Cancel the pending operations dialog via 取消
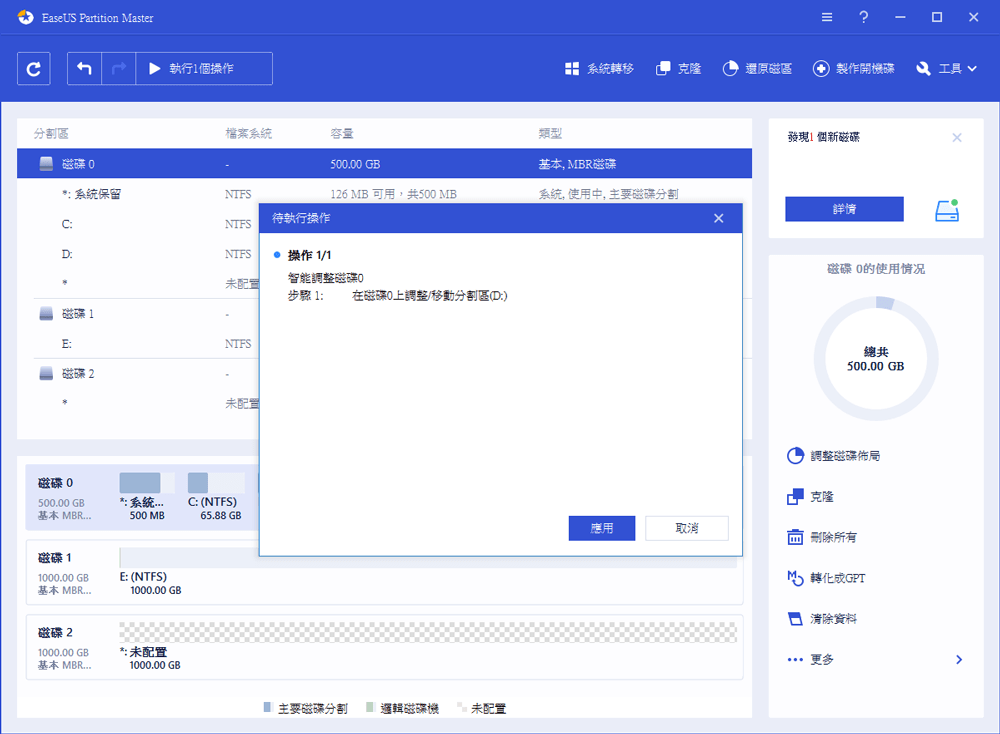This screenshot has width=1000, height=734. 687,528
